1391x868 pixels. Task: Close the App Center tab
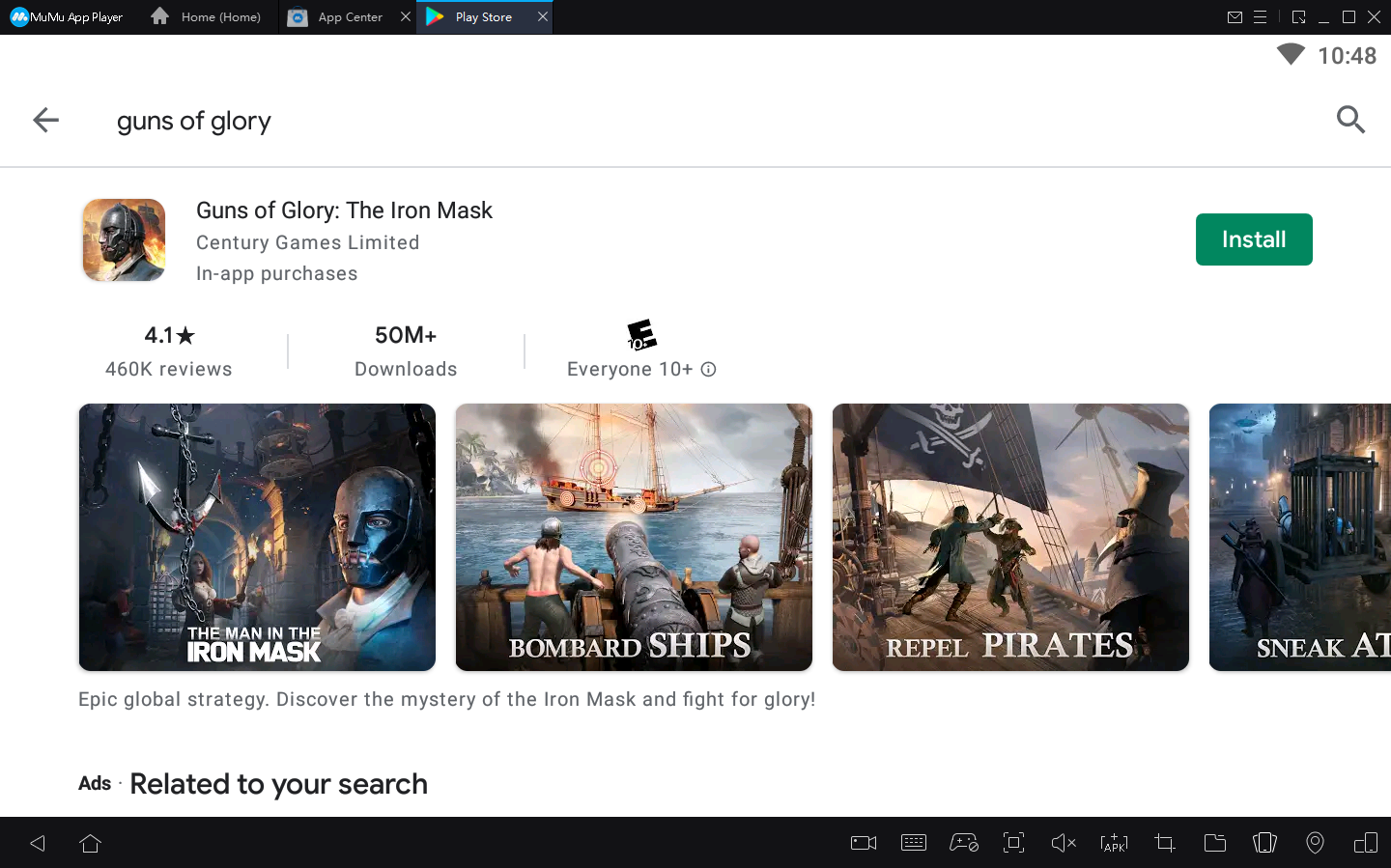coord(406,16)
